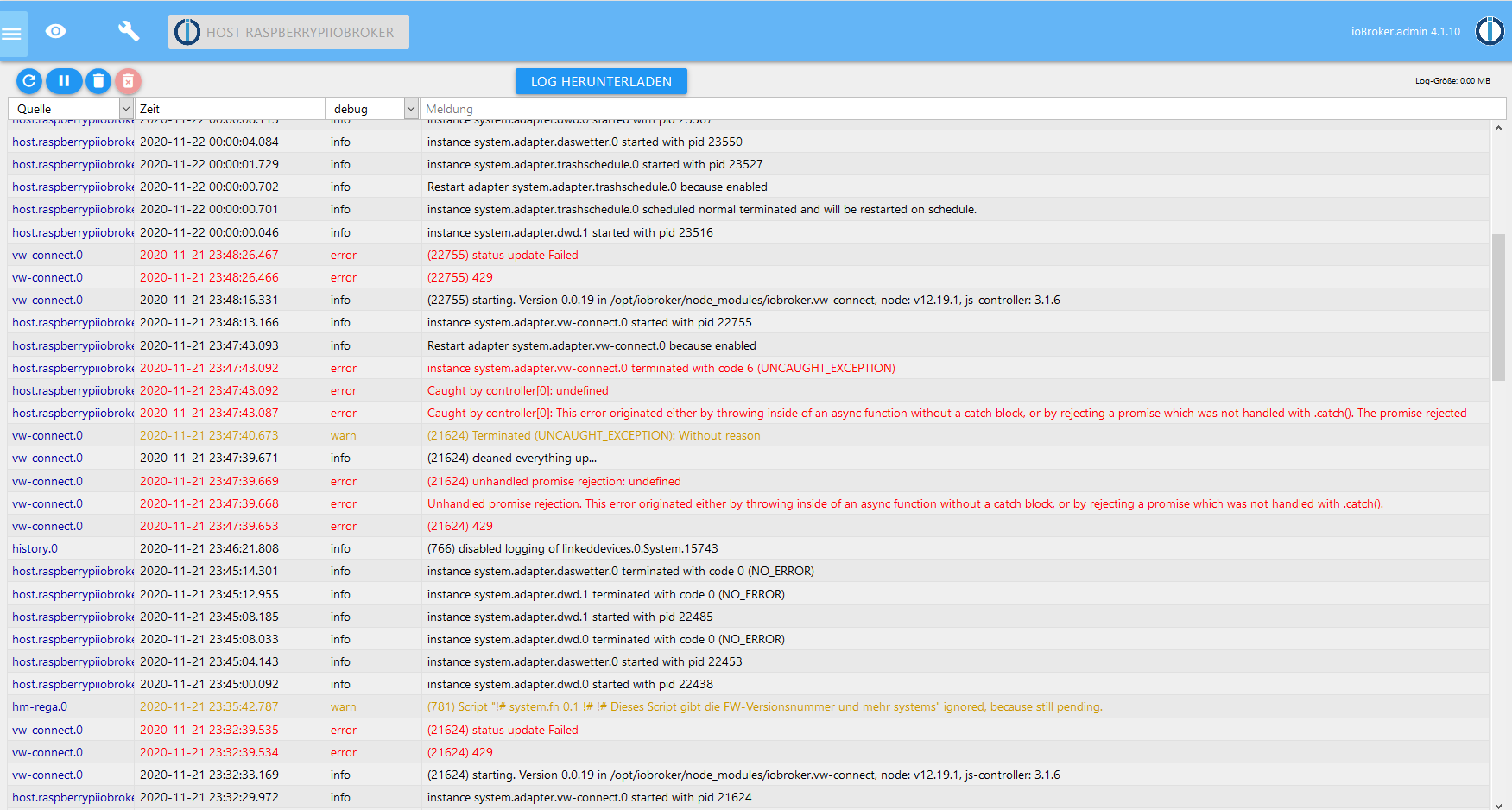Click 'instance system.adapter.dwd.1 terminated with code 0' message
This screenshot has width=1512, height=810.
[x=606, y=594]
